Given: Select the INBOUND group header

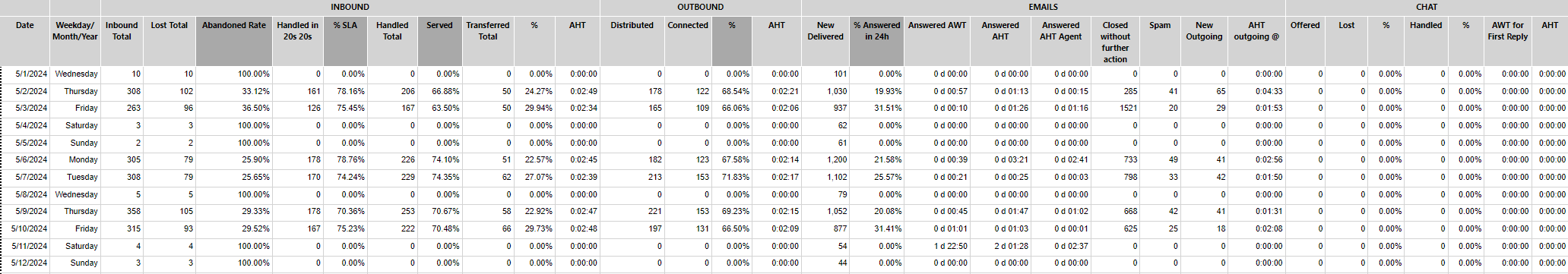Looking at the screenshot, I should (350, 8).
